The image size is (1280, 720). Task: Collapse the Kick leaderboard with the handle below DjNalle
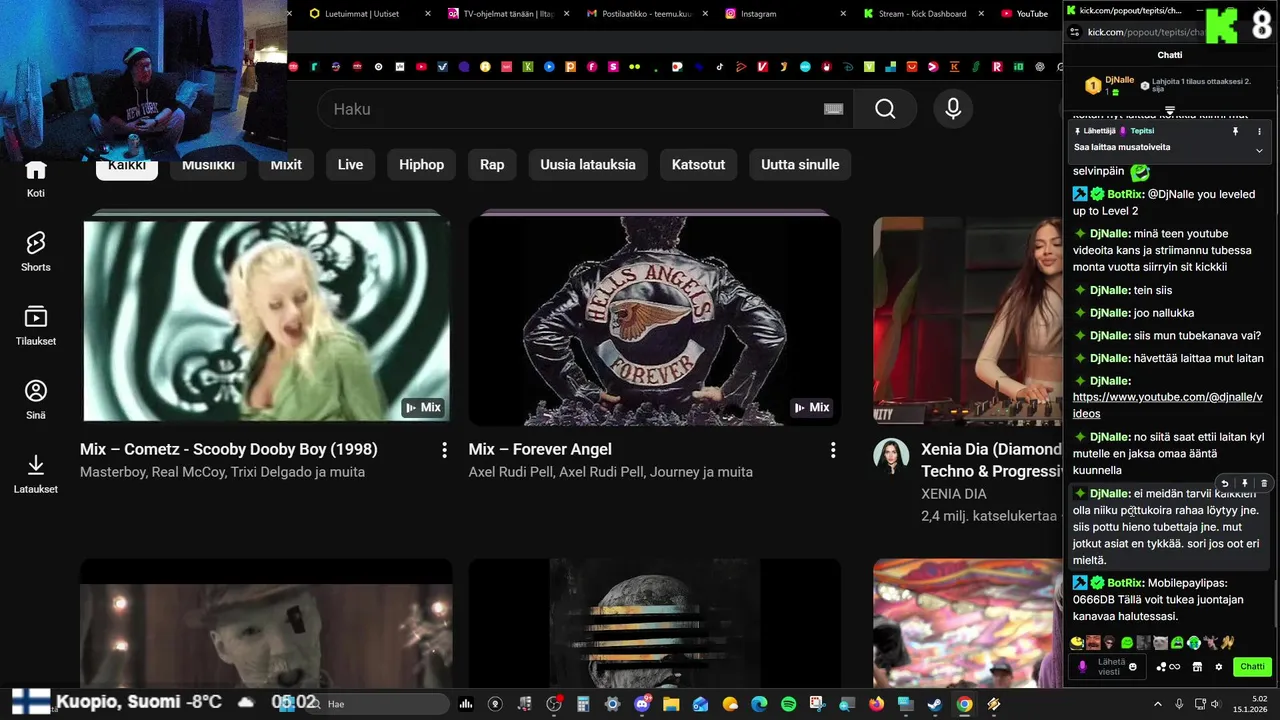[1169, 111]
